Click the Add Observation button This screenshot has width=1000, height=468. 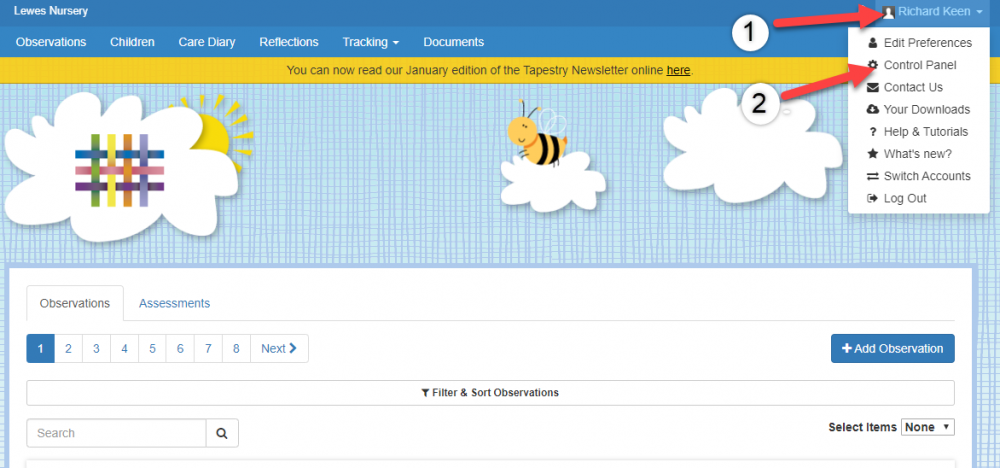[892, 348]
